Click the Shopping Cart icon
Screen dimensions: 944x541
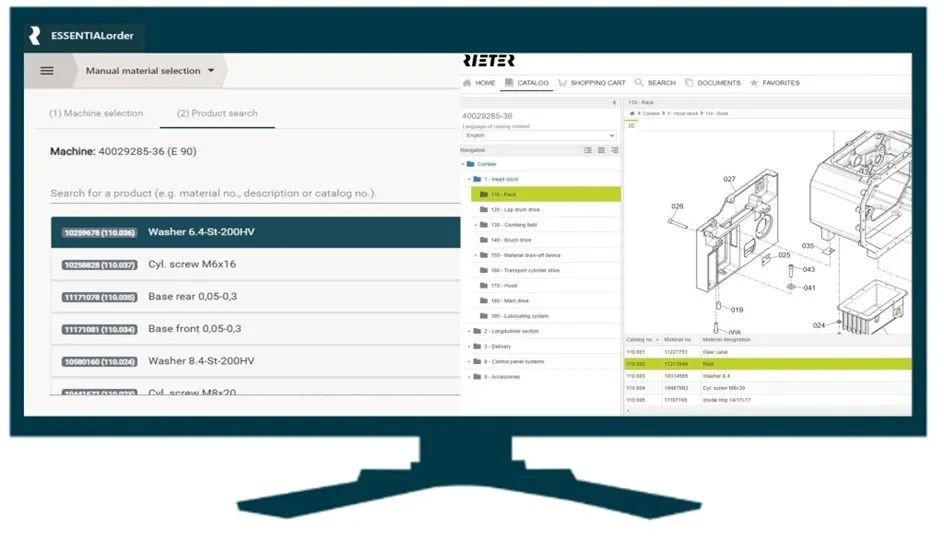[562, 83]
